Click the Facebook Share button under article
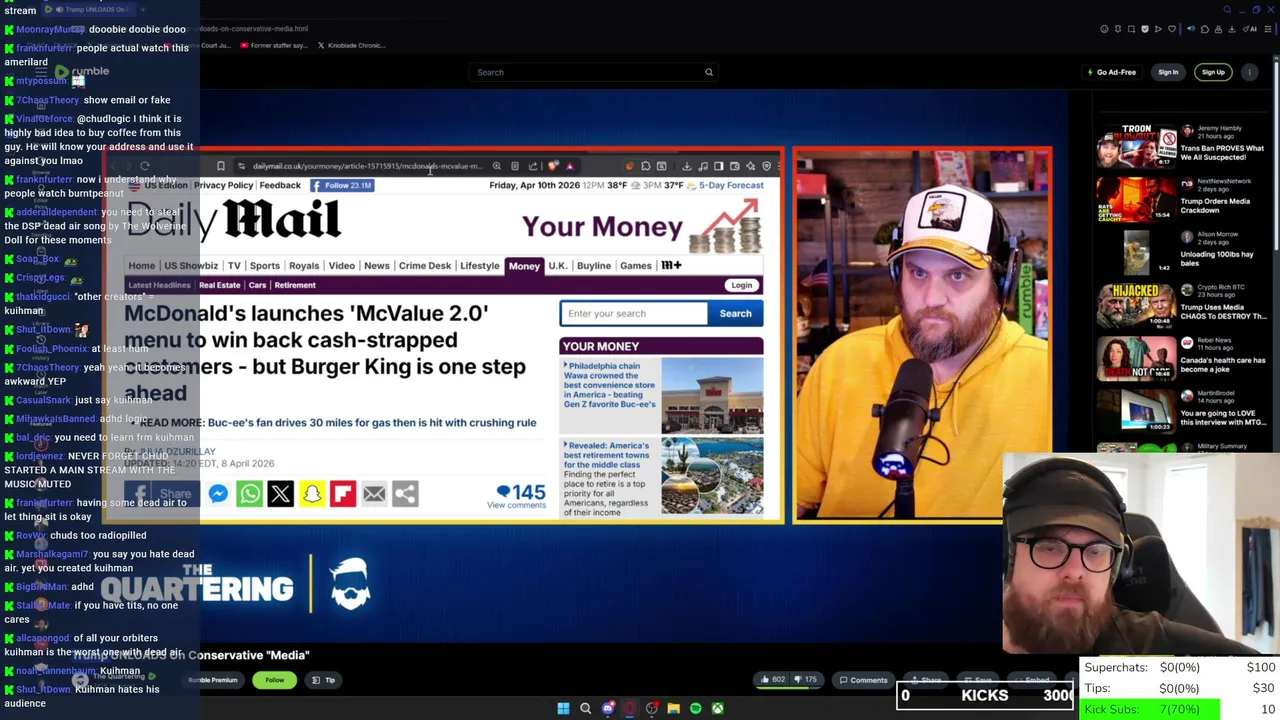Screen dimensions: 1280x720 [x=162, y=493]
